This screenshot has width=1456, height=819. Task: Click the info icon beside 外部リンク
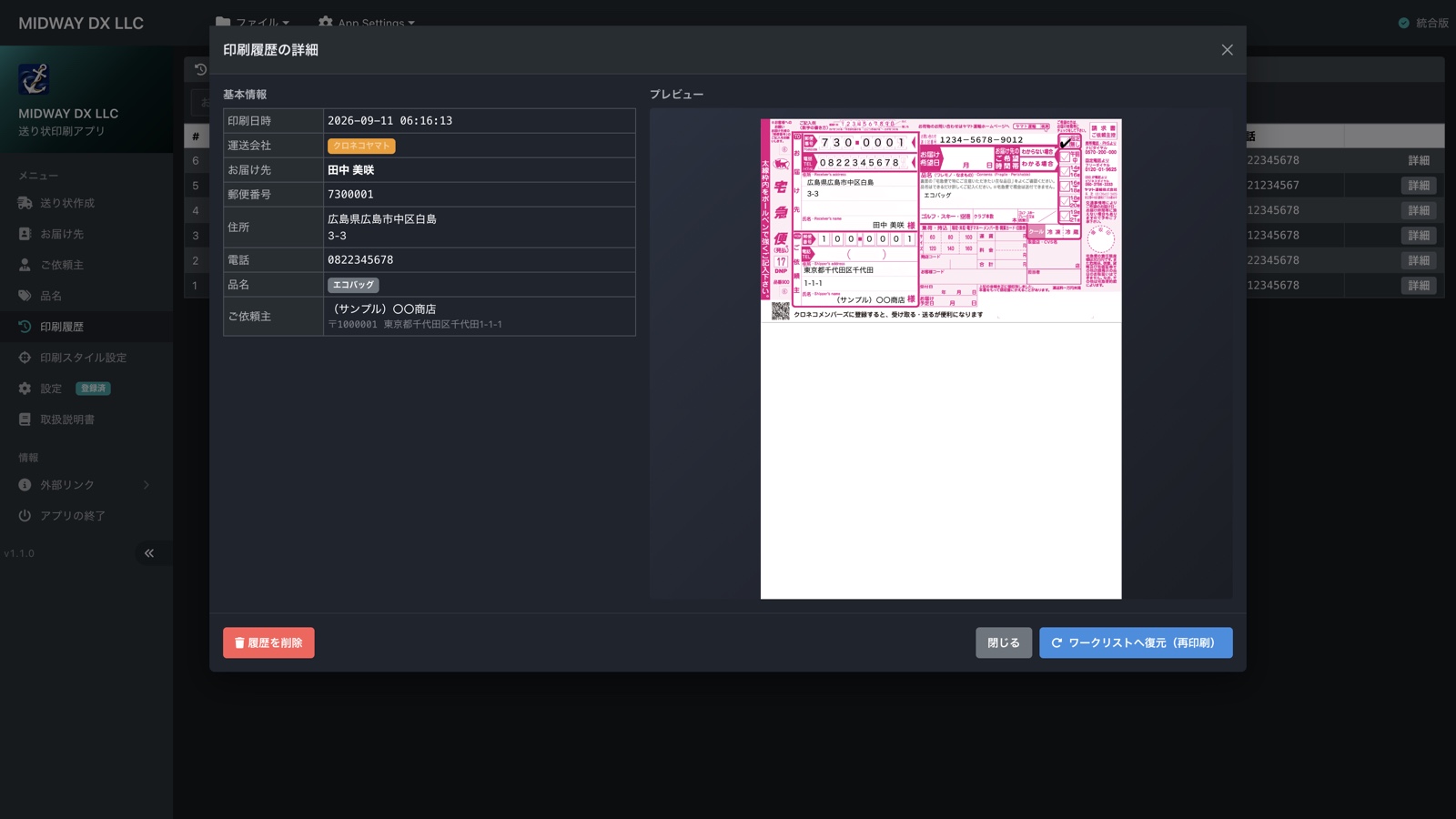(25, 485)
